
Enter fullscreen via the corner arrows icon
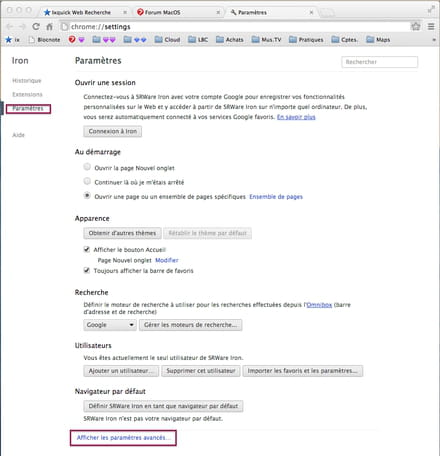click(431, 9)
